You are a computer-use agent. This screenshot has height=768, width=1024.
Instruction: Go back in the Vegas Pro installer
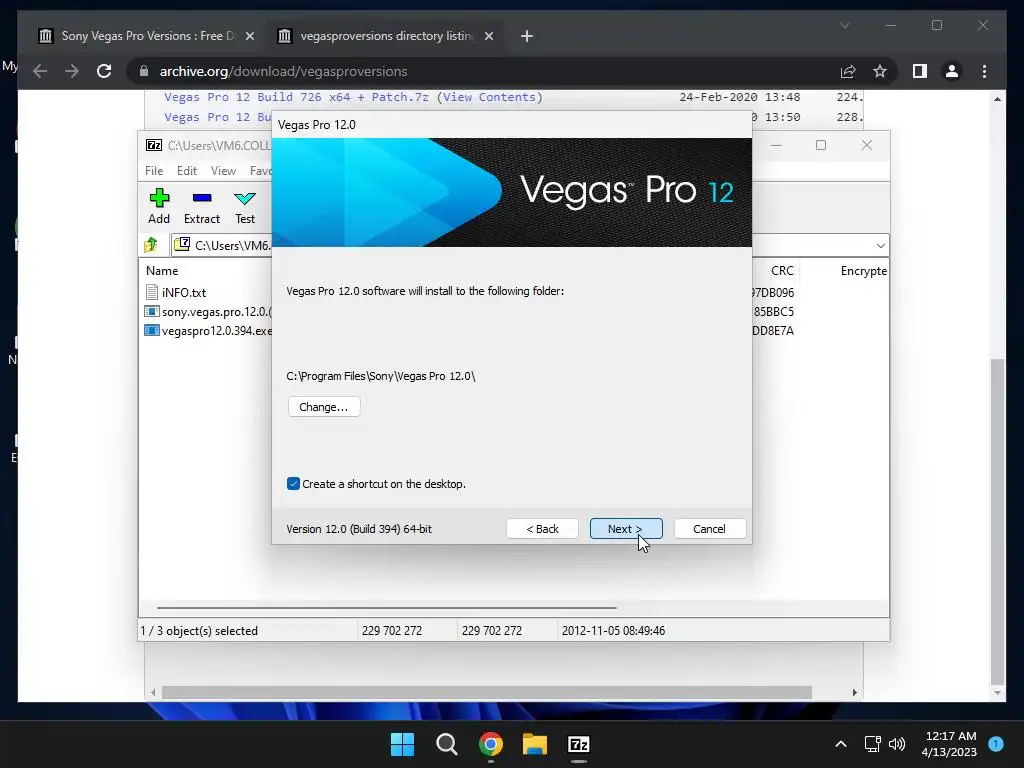(542, 529)
